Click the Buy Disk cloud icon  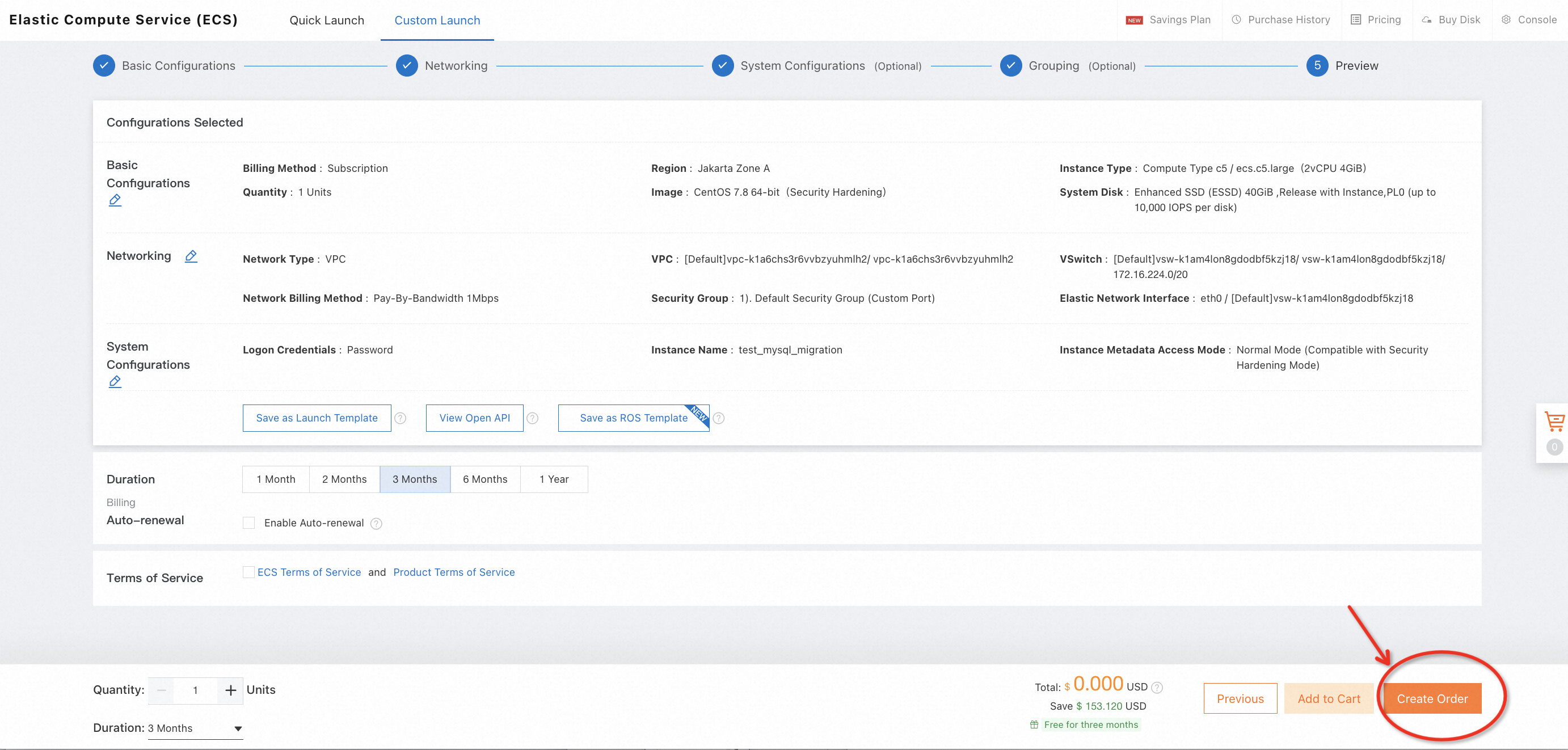1426,19
